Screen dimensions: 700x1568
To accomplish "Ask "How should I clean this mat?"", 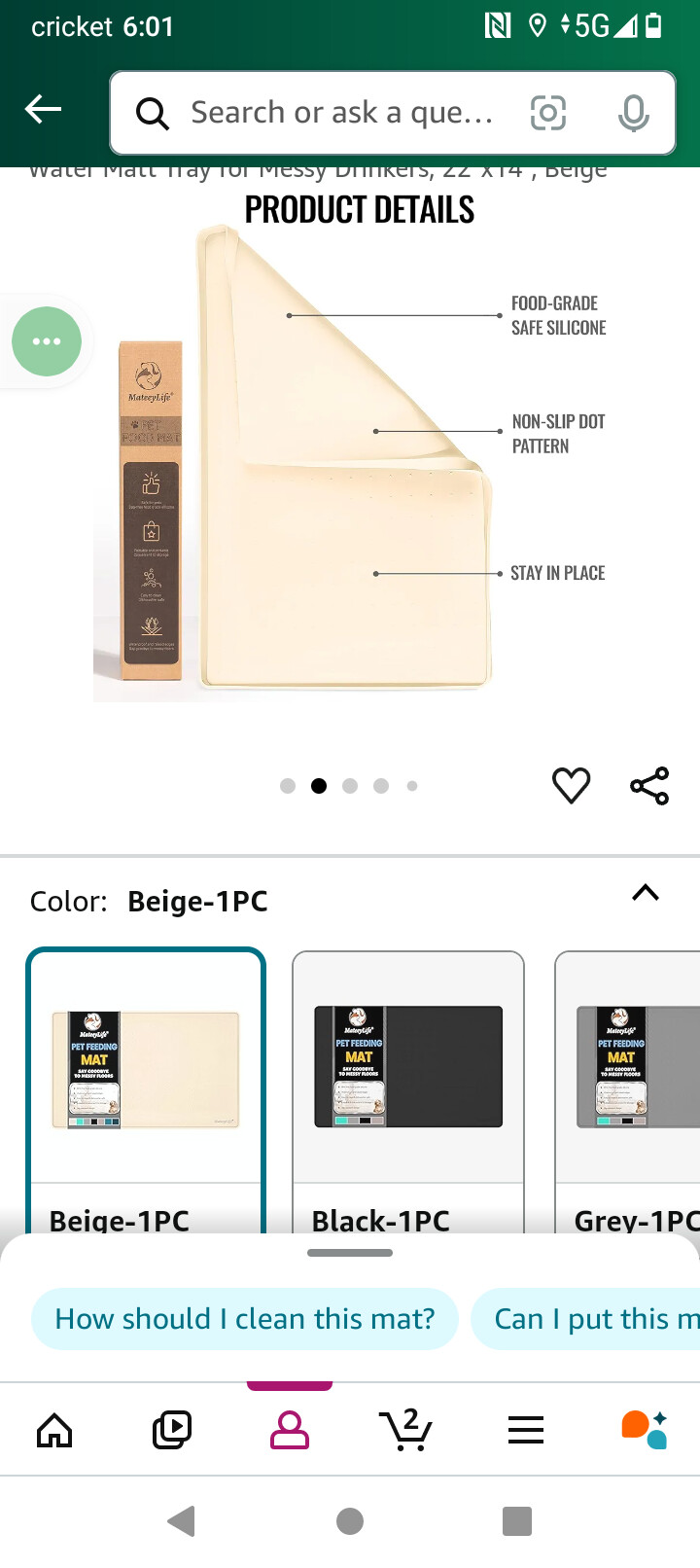I will 245,1319.
